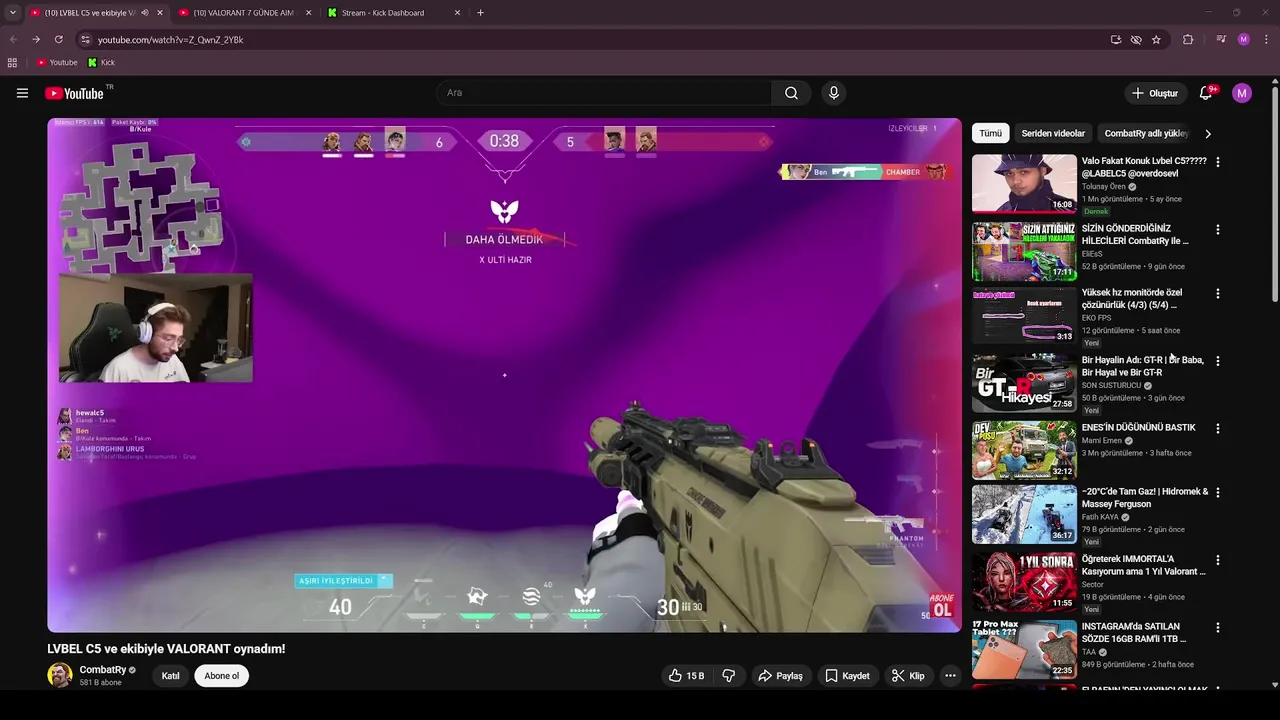Reload the page in browser

[x=59, y=39]
